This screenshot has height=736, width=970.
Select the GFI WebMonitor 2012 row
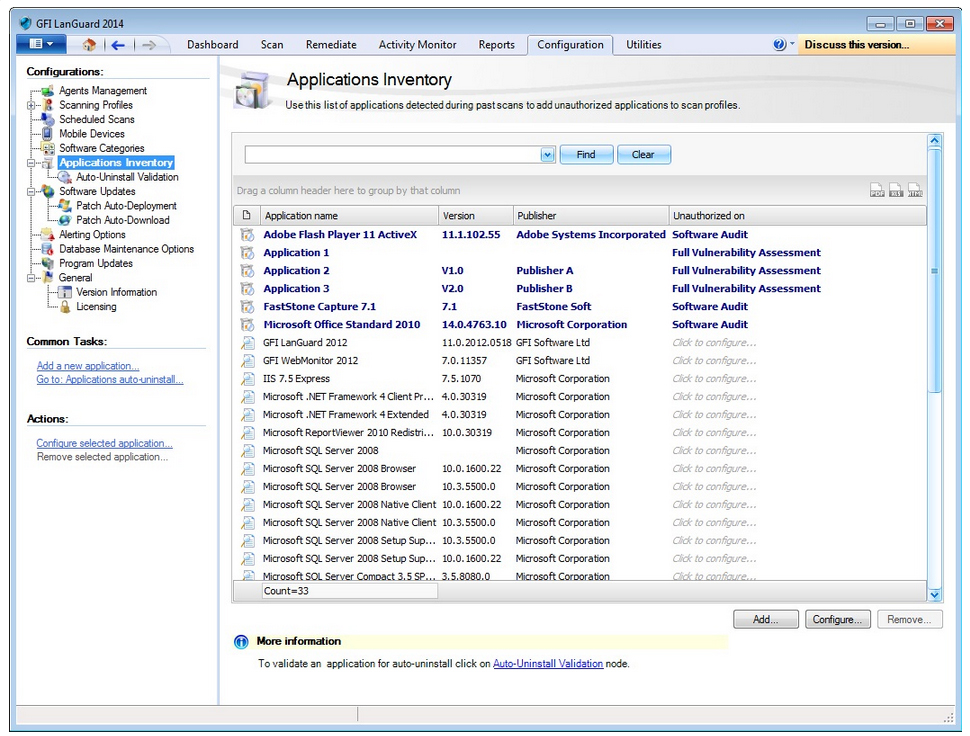(x=580, y=361)
